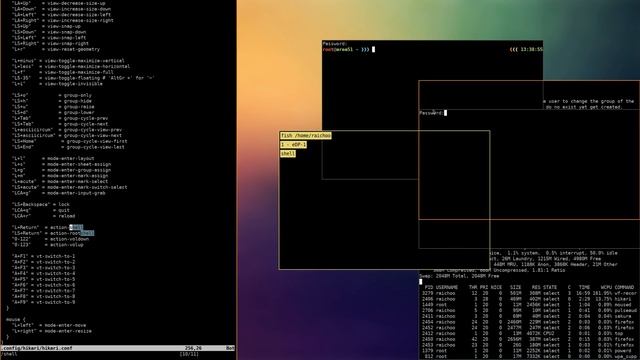Click the "vt-switch-to-1" line
The width and height of the screenshot is (640, 360).
coord(43,256)
